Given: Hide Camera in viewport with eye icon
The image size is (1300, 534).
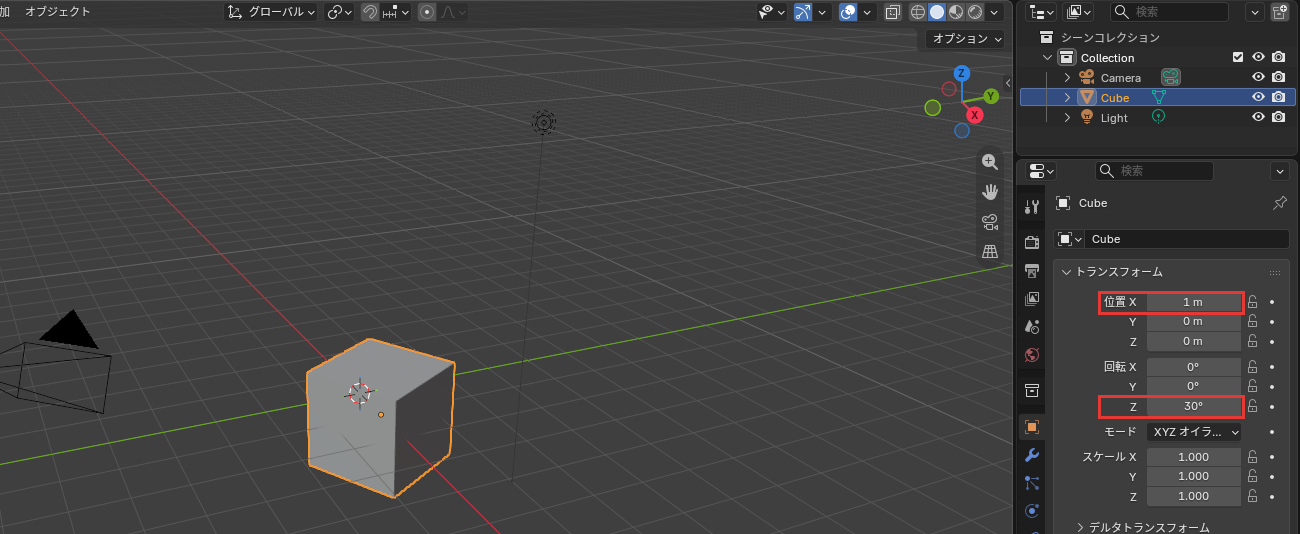Looking at the screenshot, I should tap(1259, 78).
